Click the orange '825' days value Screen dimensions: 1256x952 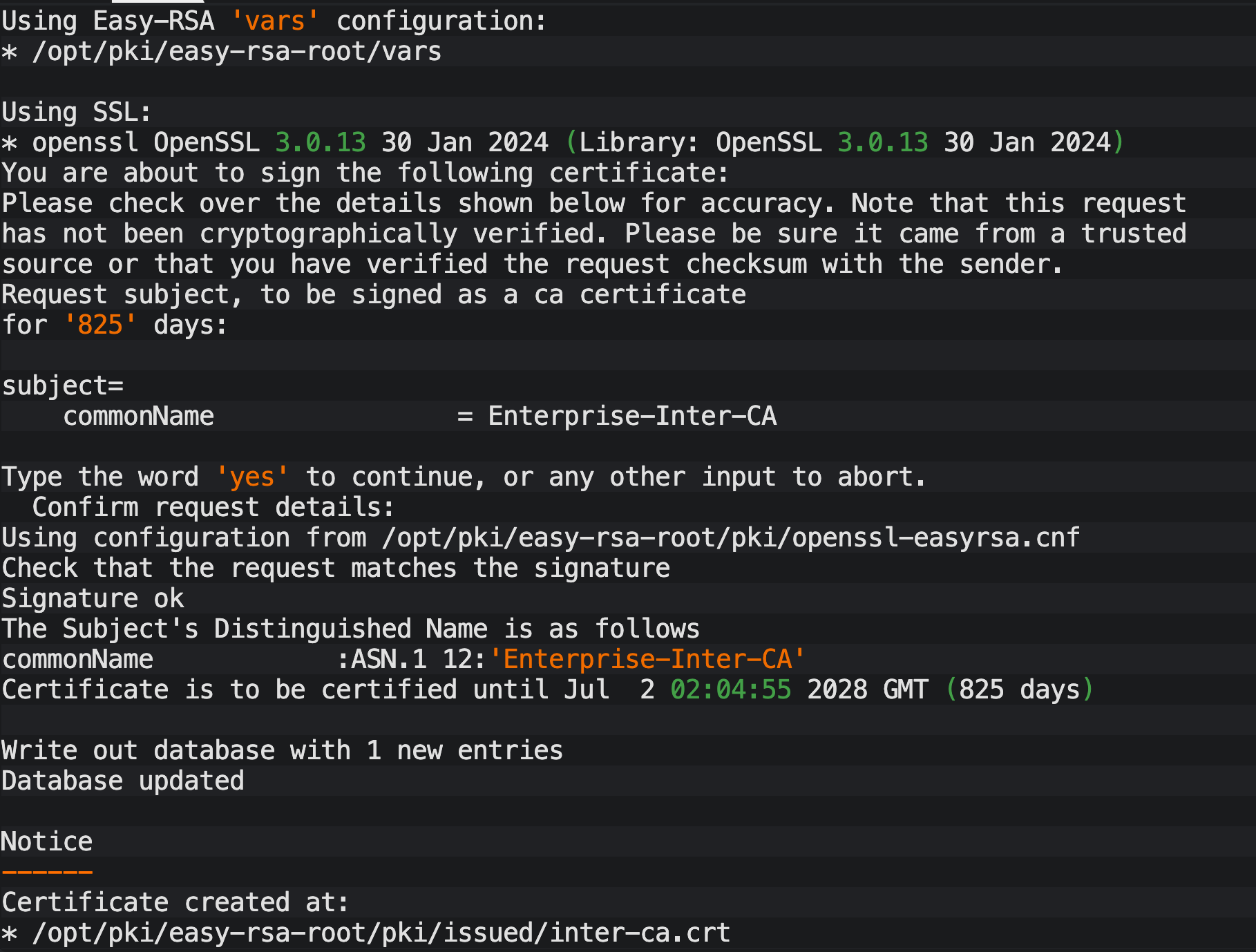tap(100, 325)
